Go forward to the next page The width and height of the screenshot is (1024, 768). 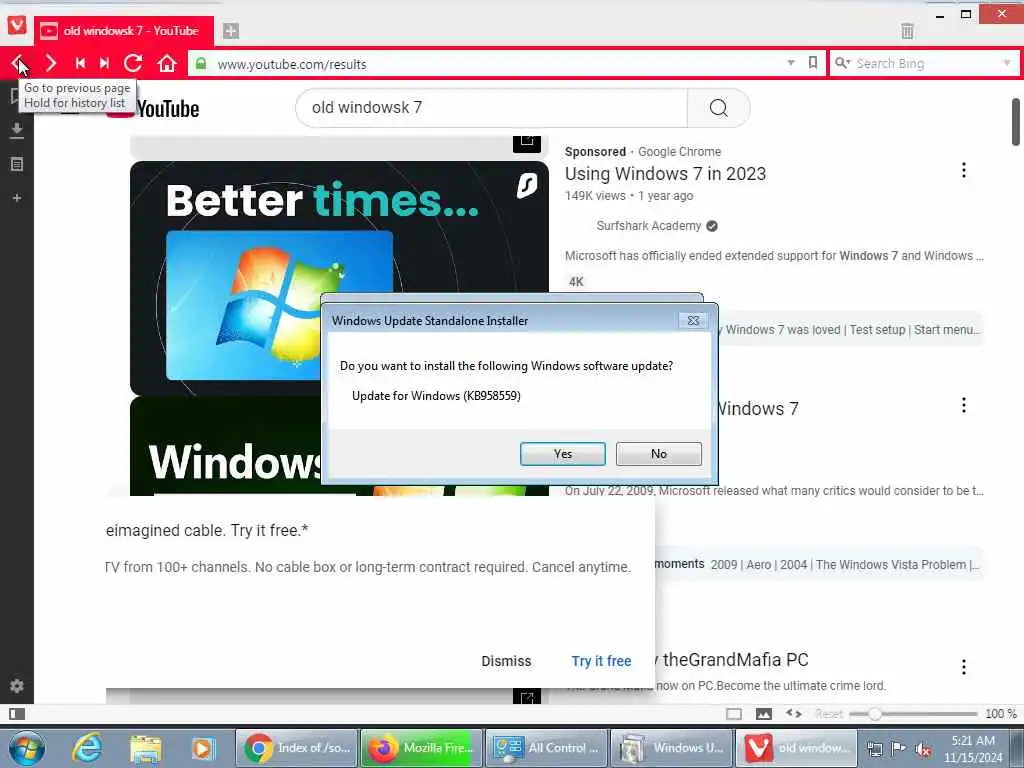tap(50, 63)
